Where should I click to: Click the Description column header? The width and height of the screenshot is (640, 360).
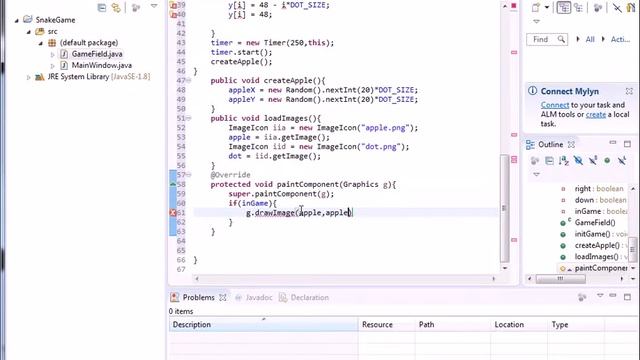pos(263,325)
